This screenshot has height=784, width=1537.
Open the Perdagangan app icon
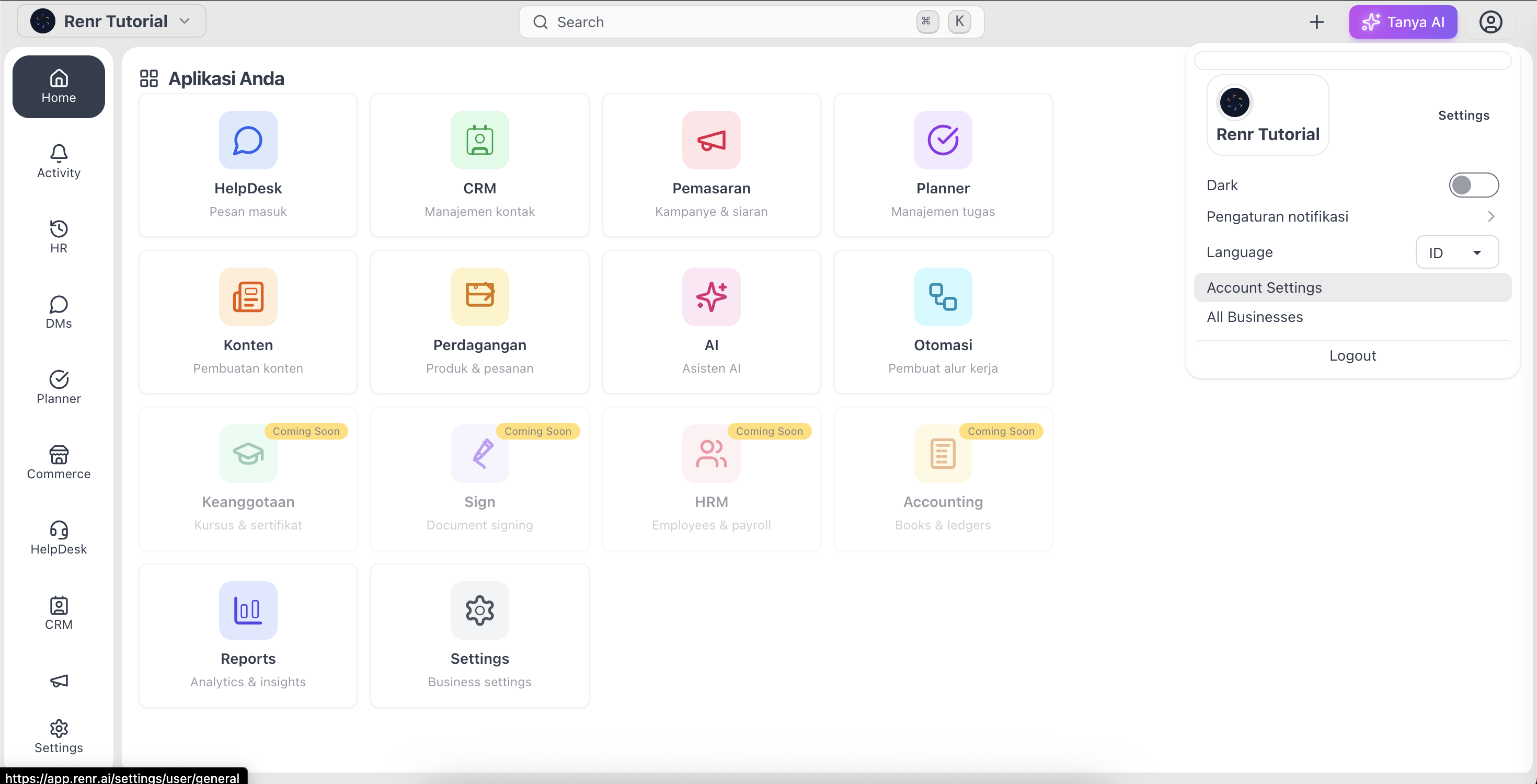[x=479, y=297]
